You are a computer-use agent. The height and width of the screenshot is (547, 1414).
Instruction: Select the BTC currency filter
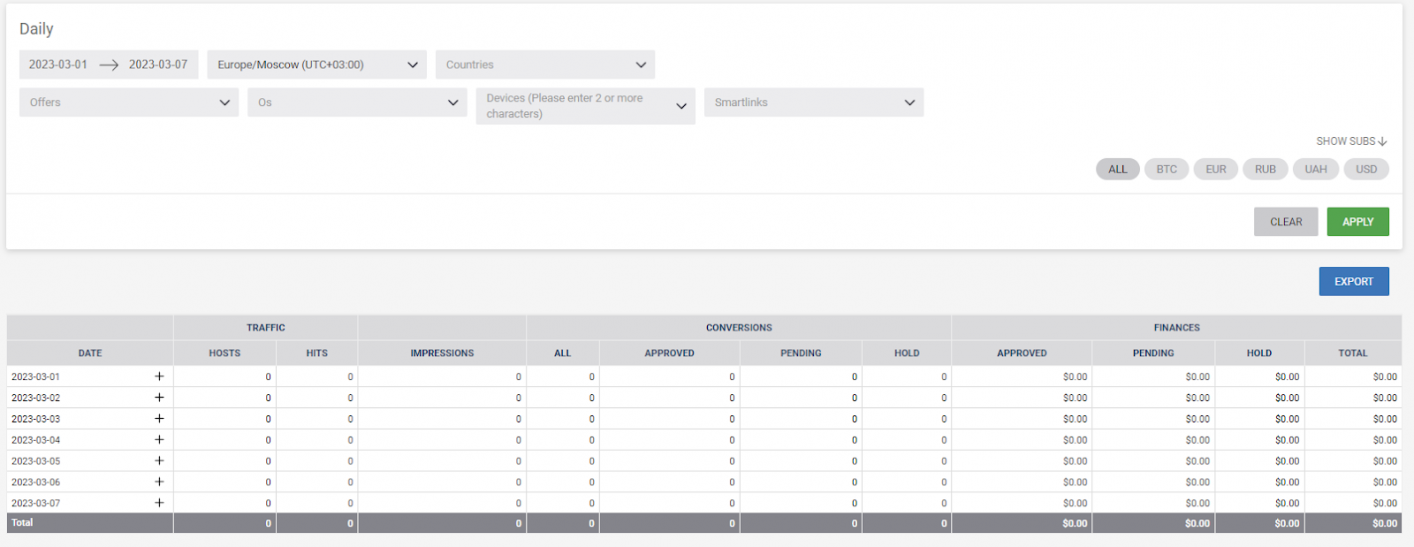(1166, 169)
